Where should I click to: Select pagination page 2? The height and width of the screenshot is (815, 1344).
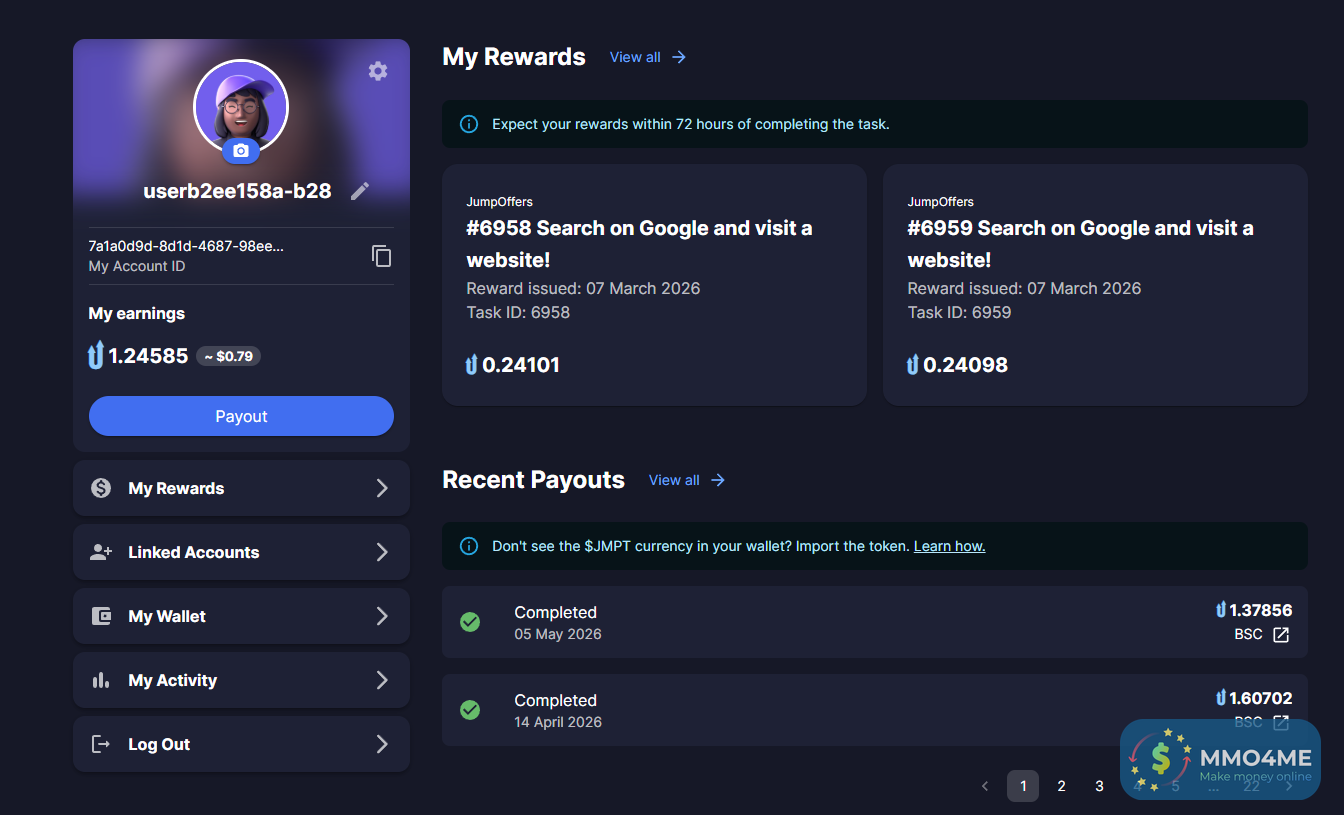point(1061,786)
